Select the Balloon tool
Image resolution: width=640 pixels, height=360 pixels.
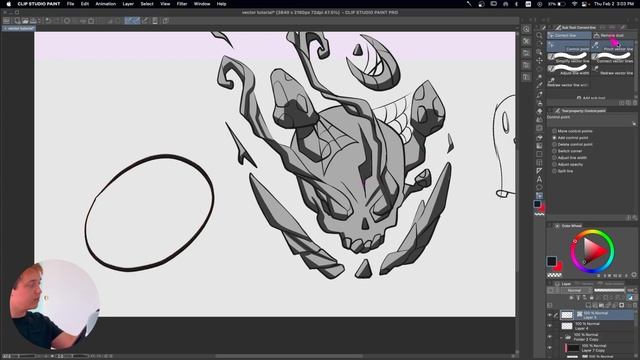[539, 187]
